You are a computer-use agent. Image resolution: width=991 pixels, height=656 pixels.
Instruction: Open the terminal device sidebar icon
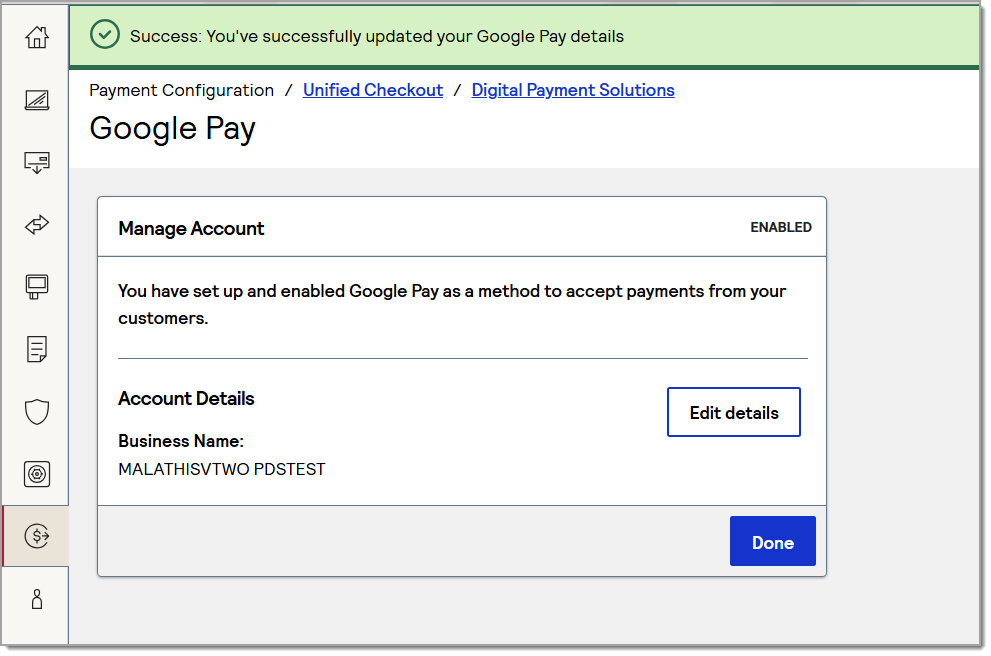(37, 287)
